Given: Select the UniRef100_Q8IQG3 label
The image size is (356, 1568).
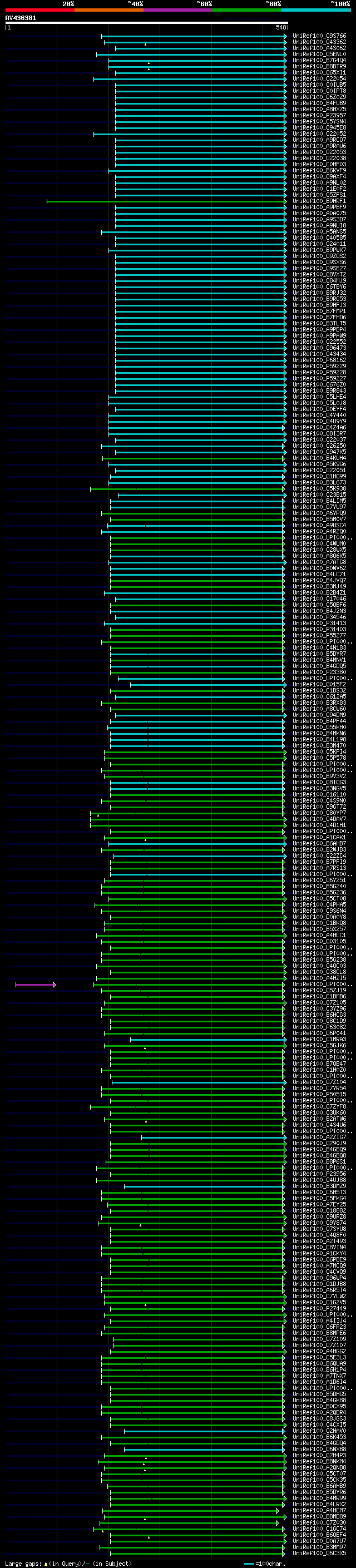Looking at the screenshot, I should click(x=319, y=783).
